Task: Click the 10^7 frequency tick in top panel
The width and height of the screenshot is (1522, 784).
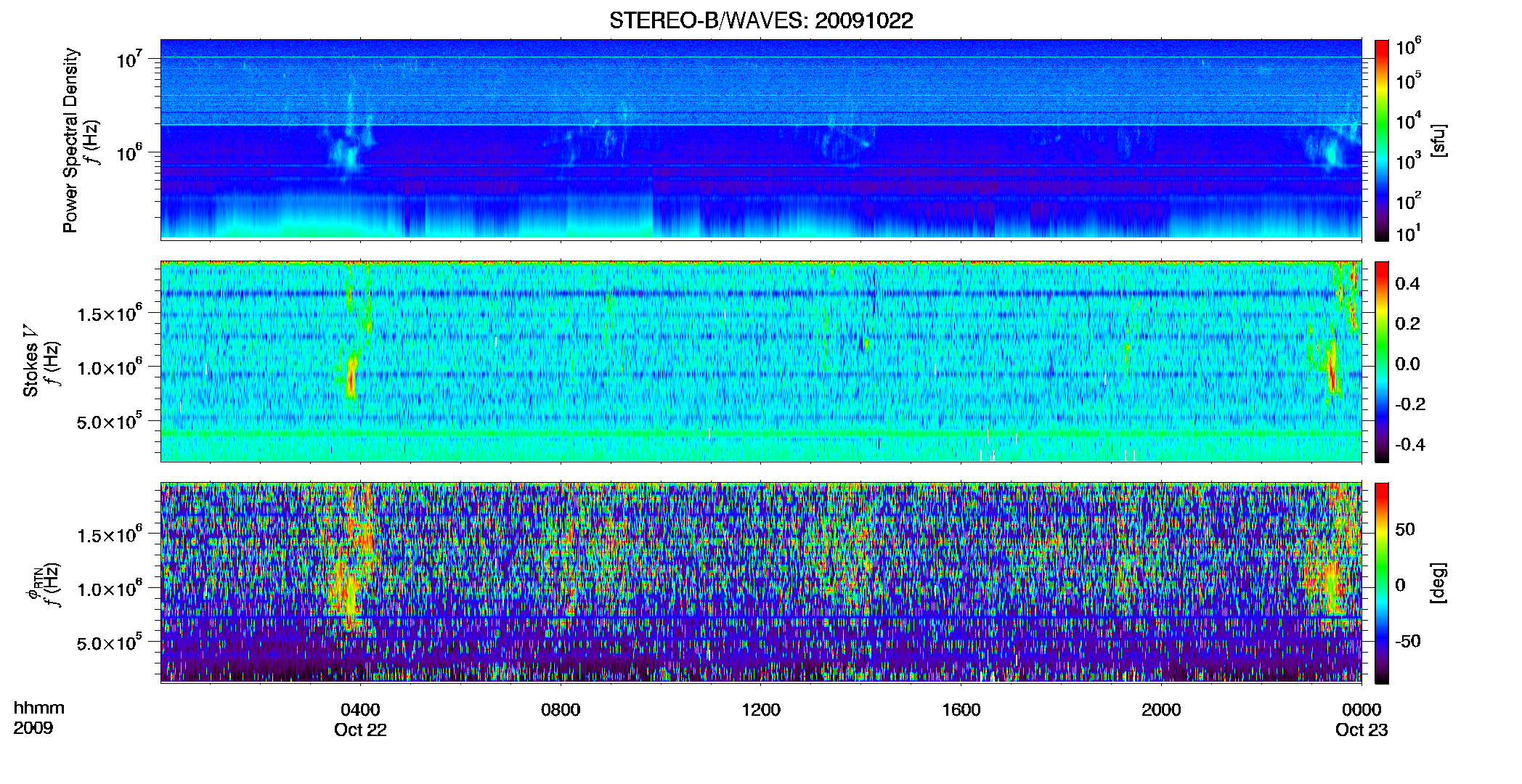Action: click(129, 58)
